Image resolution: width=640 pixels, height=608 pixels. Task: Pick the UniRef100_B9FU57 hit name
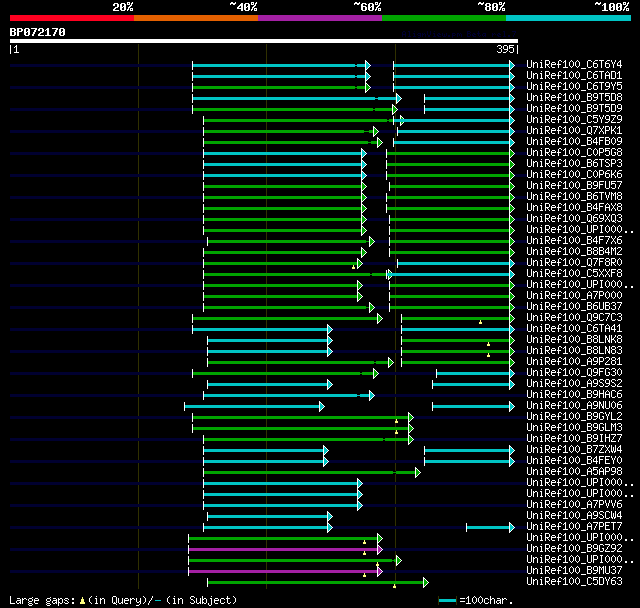coord(574,186)
